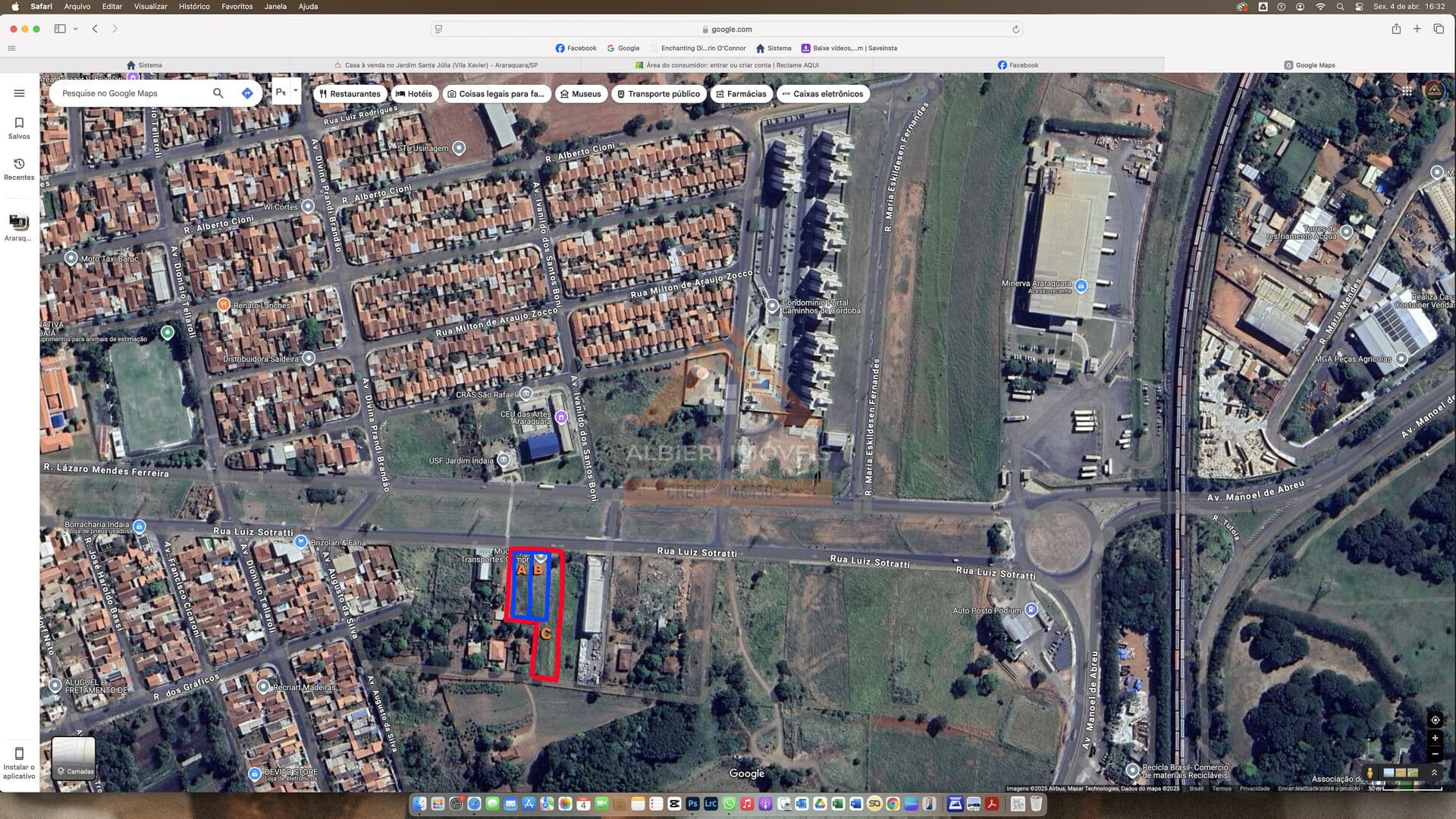This screenshot has height=819, width=1456.
Task: Open the Favoritos menu
Action: 237,6
